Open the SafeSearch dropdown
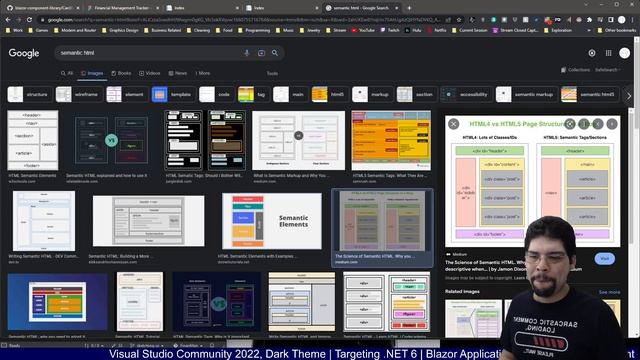This screenshot has width=640, height=360. point(608,70)
